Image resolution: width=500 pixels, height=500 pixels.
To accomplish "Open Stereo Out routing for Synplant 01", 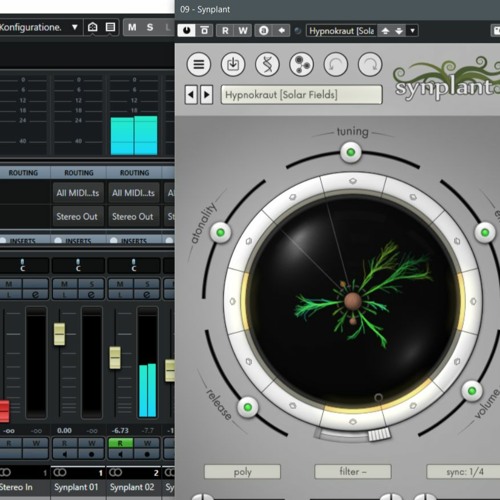I will click(x=77, y=217).
